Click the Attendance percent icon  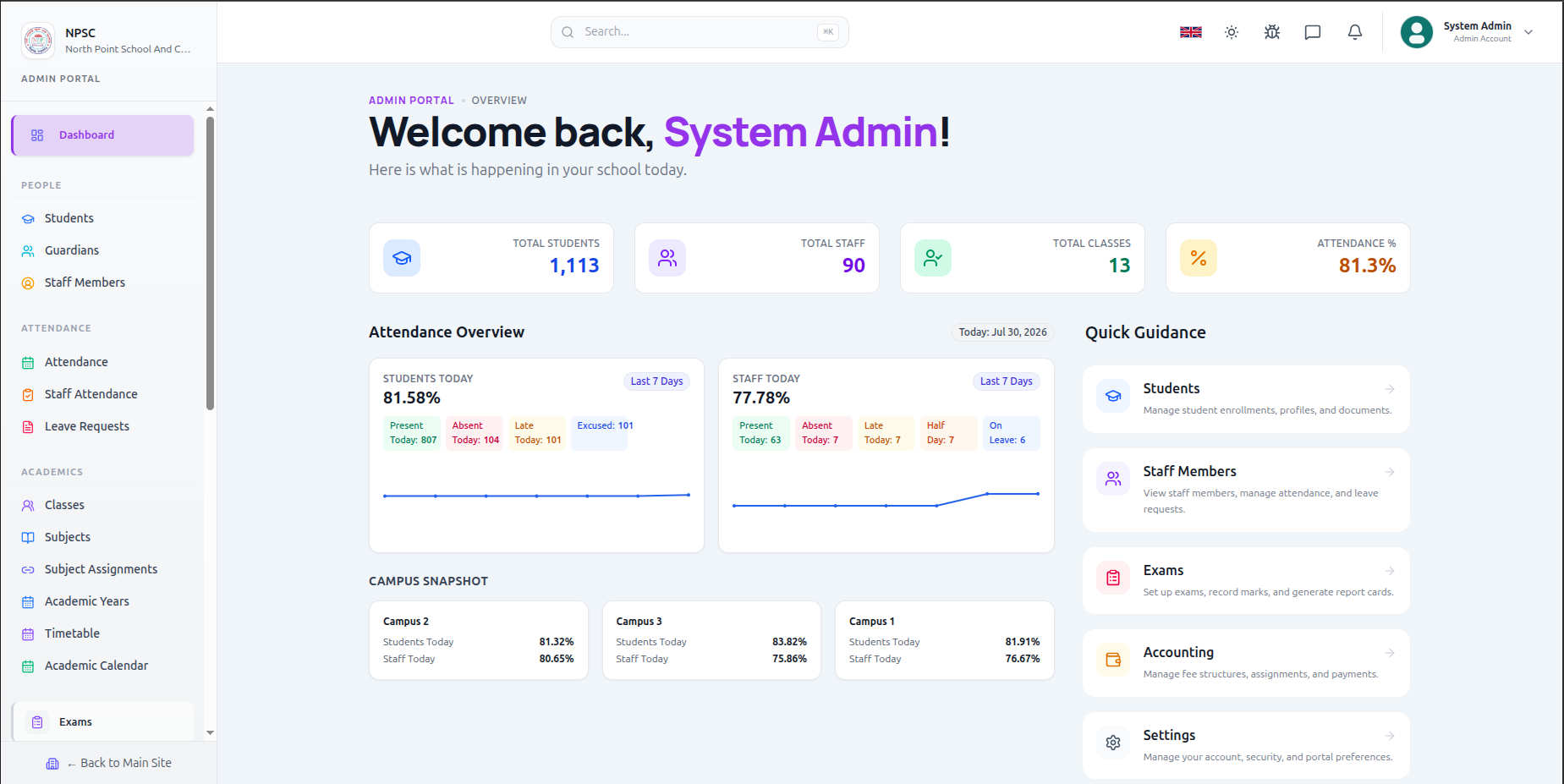(x=1199, y=258)
